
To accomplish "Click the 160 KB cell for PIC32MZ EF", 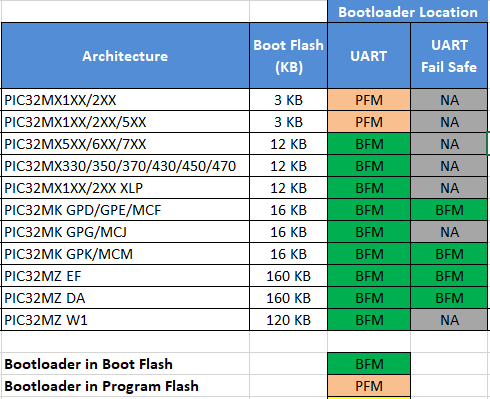I will coord(288,276).
